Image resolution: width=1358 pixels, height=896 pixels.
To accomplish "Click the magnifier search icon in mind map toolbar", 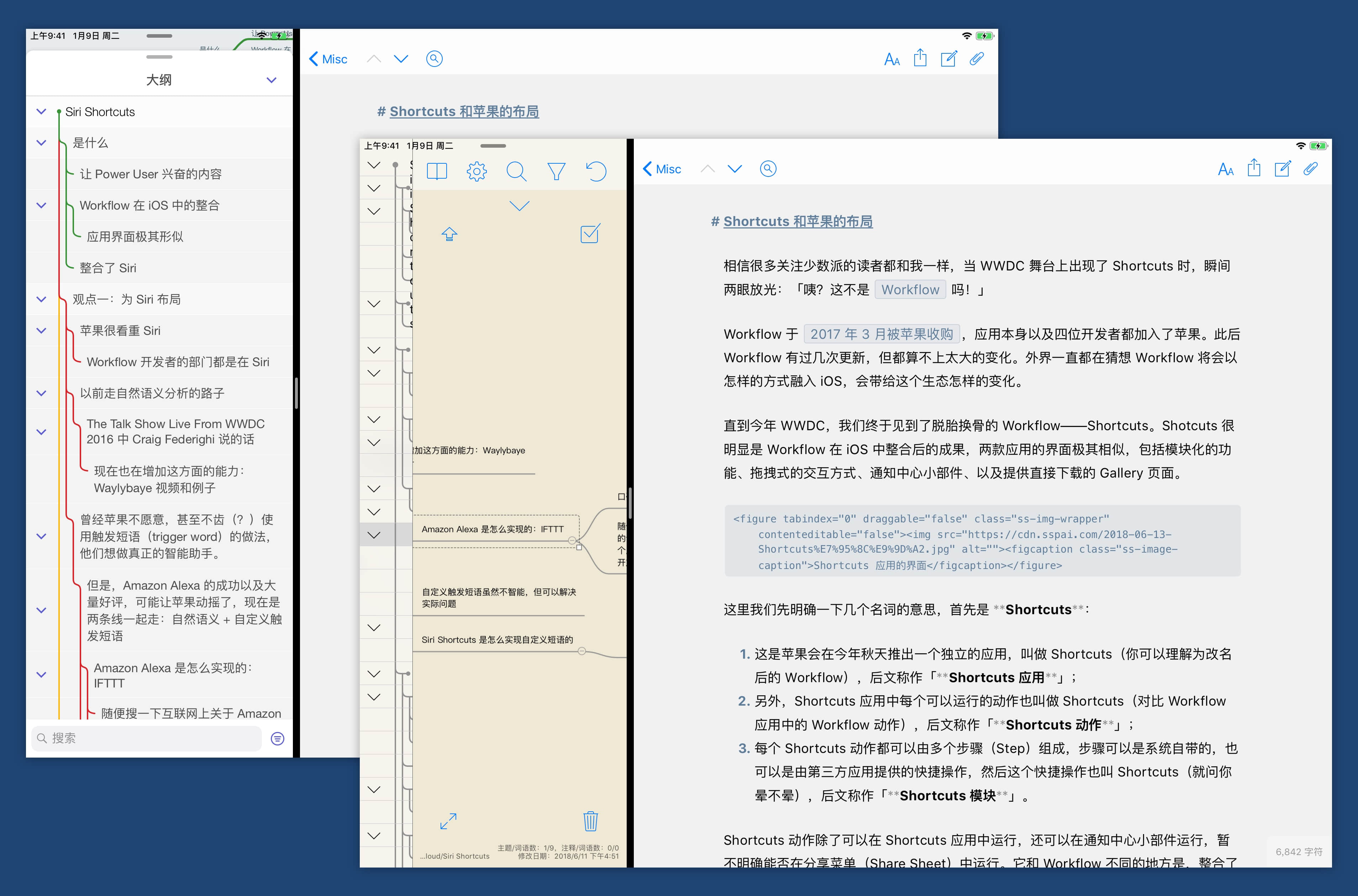I will click(516, 171).
